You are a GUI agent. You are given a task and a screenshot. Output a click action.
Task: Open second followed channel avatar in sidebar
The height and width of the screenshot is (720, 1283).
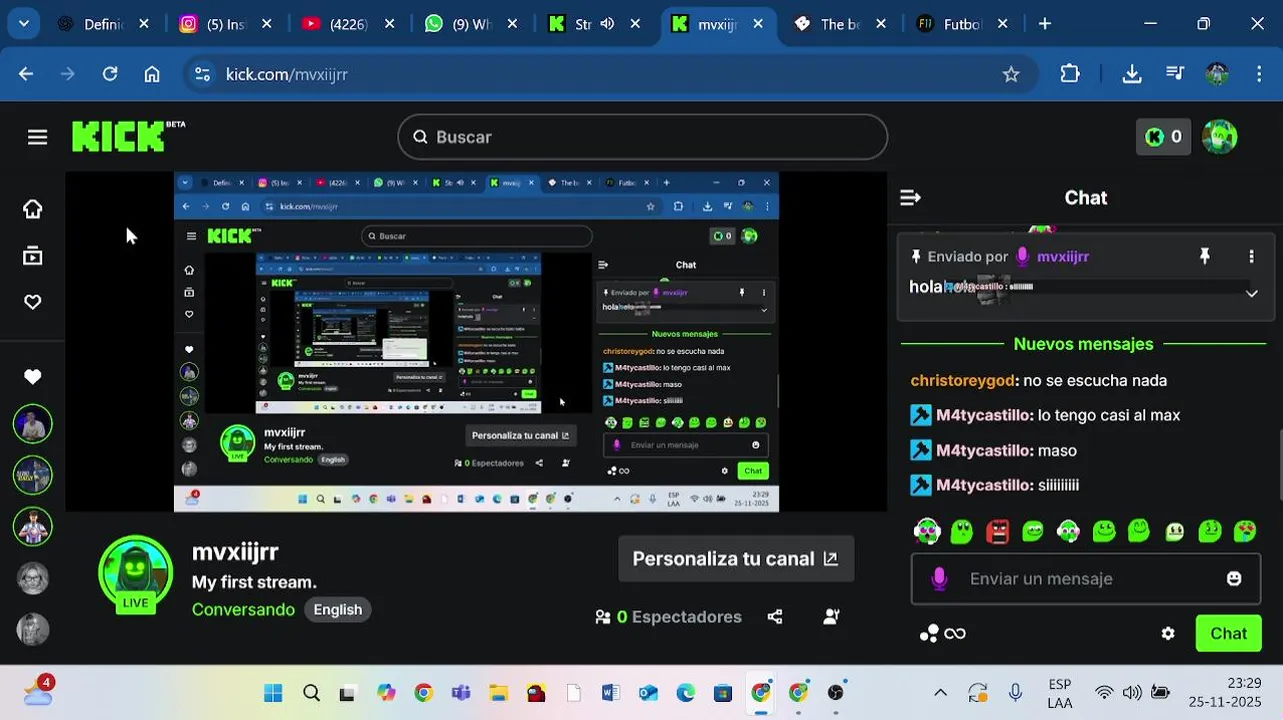click(x=33, y=475)
